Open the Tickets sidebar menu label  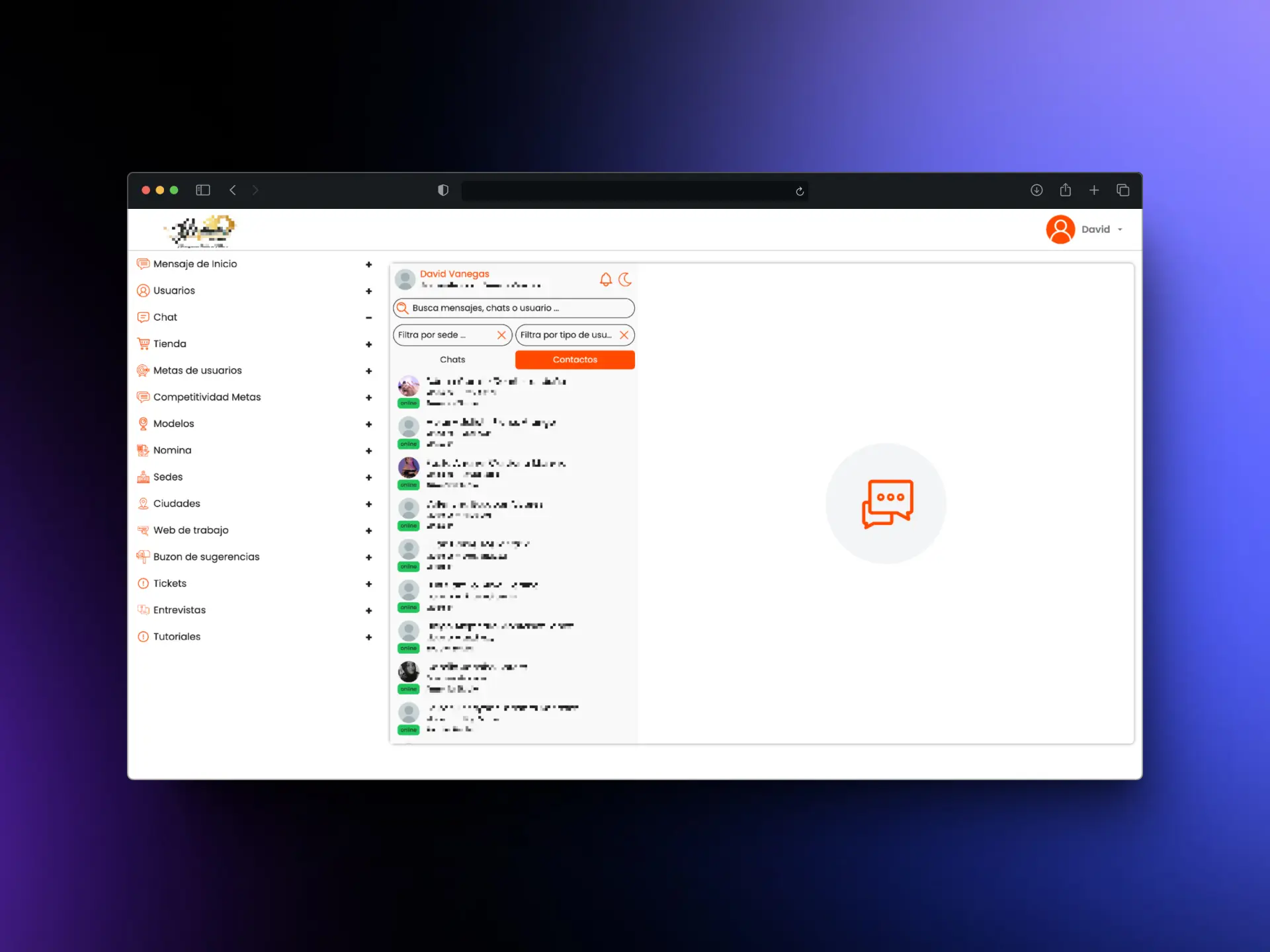[169, 584]
